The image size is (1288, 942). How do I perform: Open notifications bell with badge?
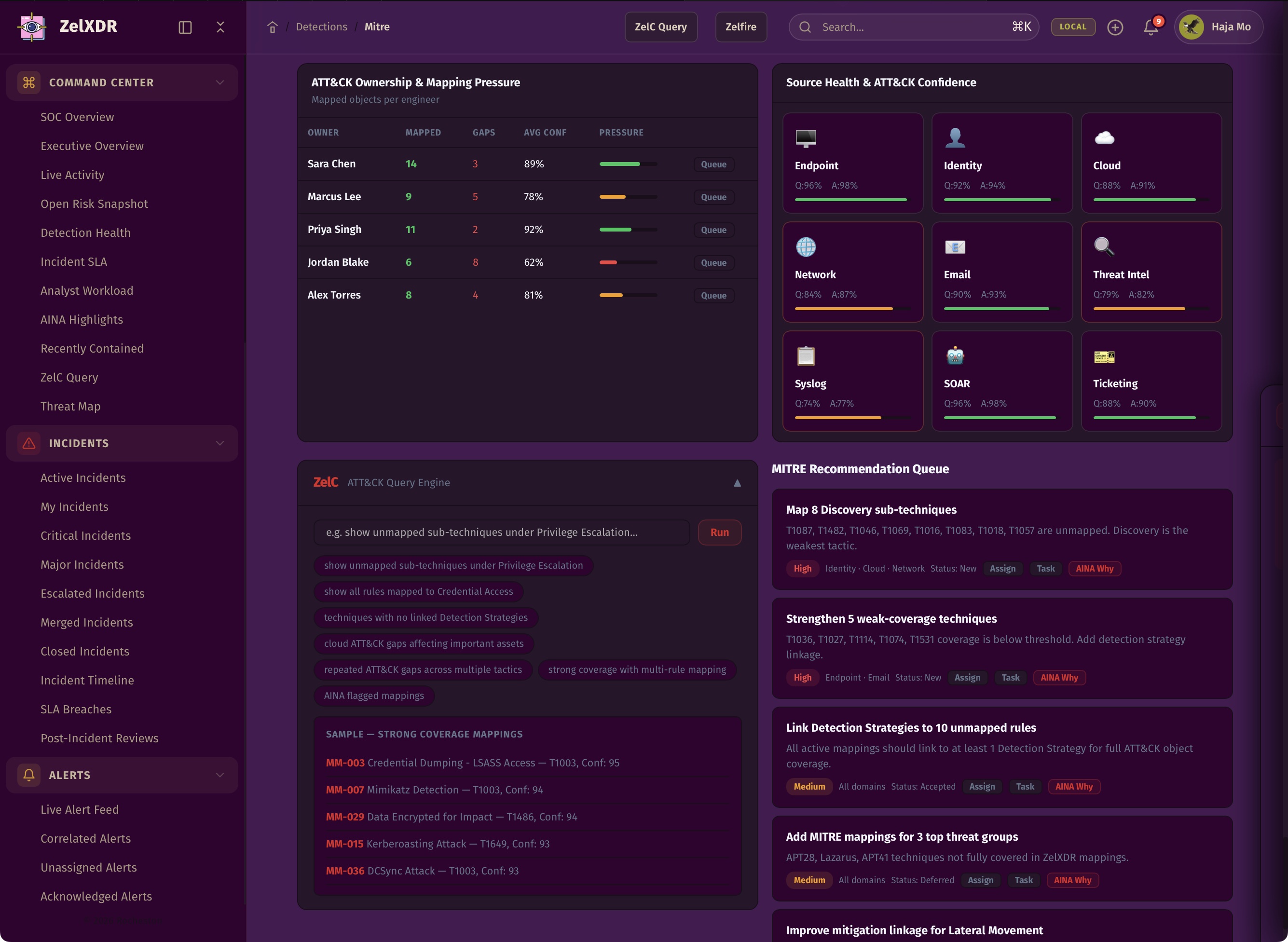click(1151, 27)
